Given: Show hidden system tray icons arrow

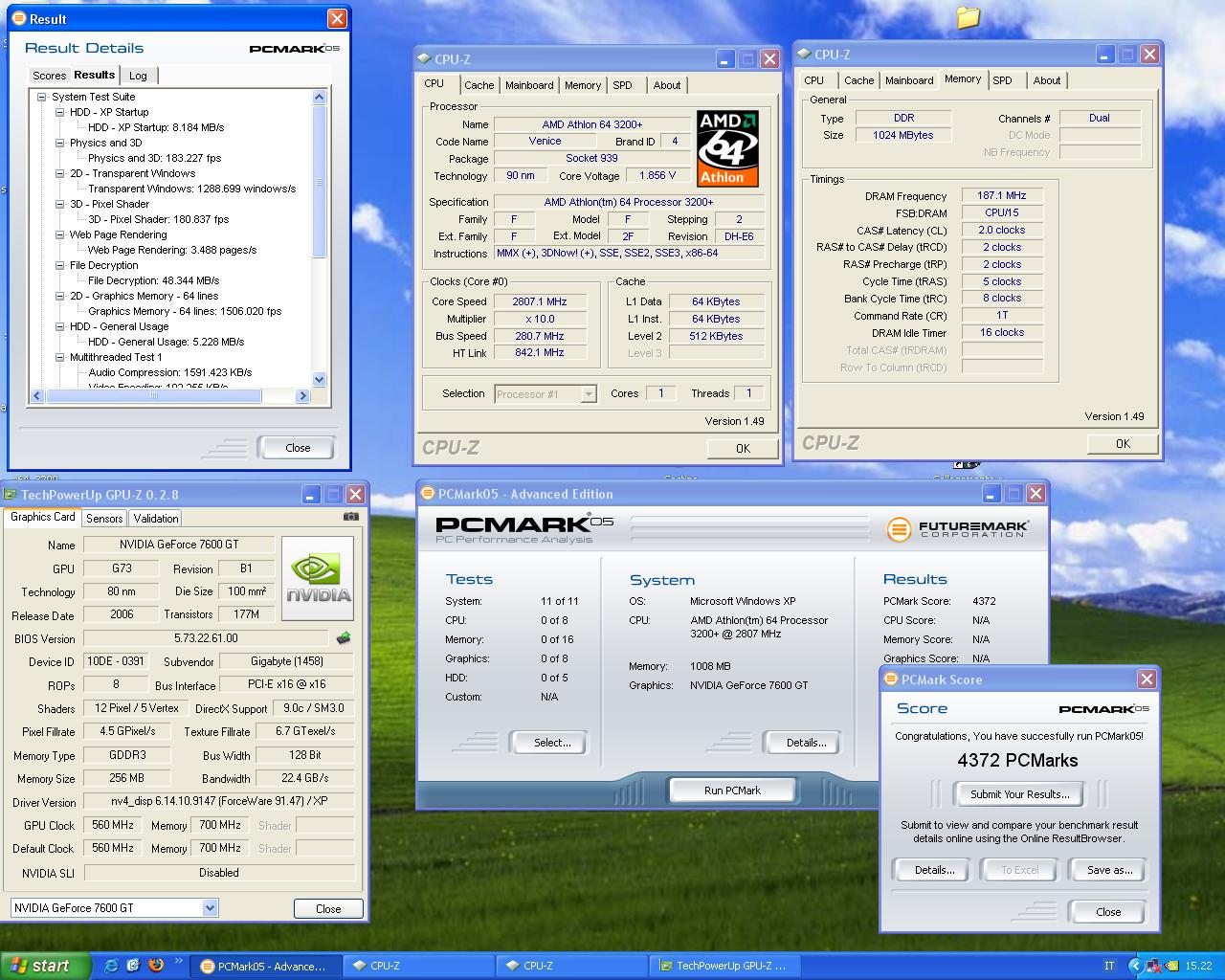Looking at the screenshot, I should 1135,966.
